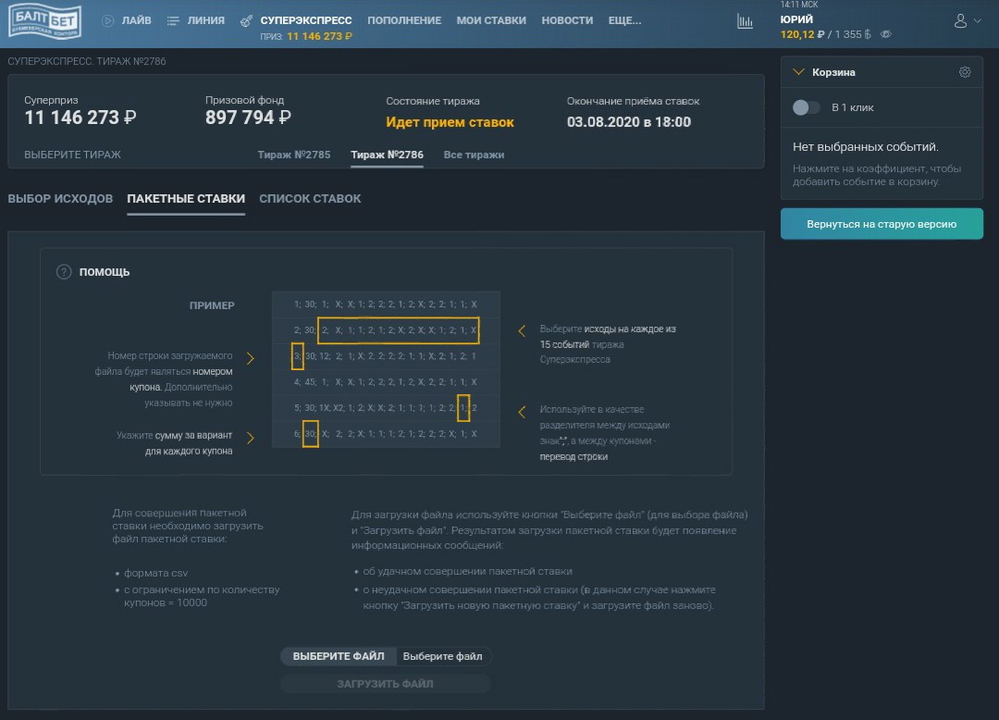Switch to СПИСОК СТАВОК tab
Screen dimensions: 999x720
(x=310, y=199)
